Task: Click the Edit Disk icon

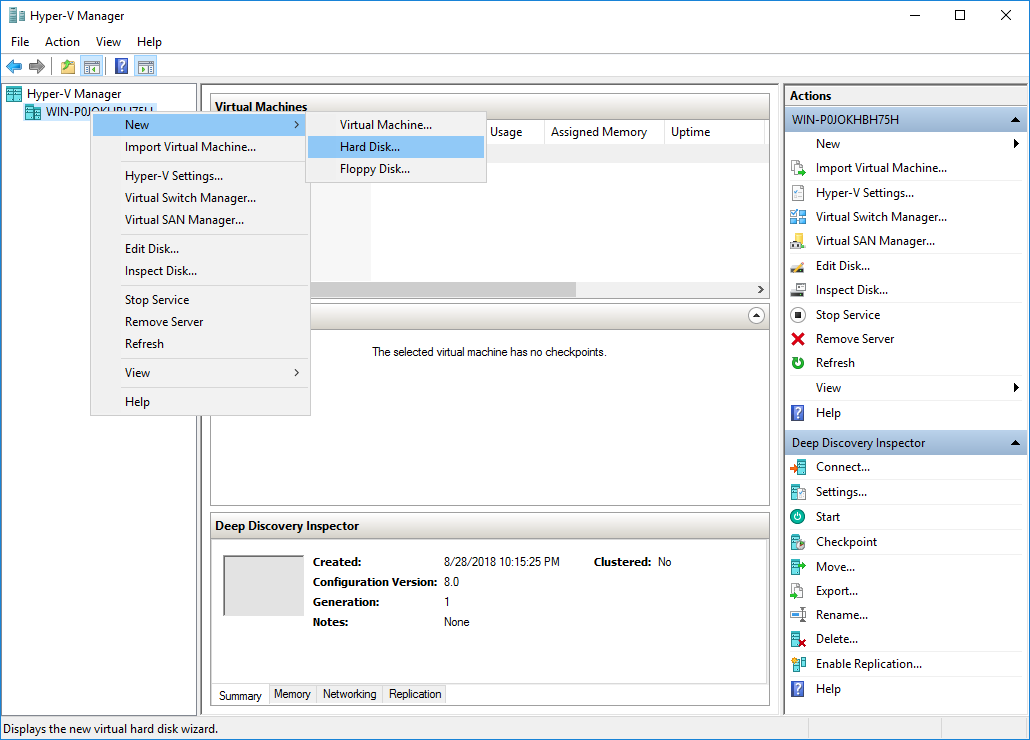Action: click(798, 265)
